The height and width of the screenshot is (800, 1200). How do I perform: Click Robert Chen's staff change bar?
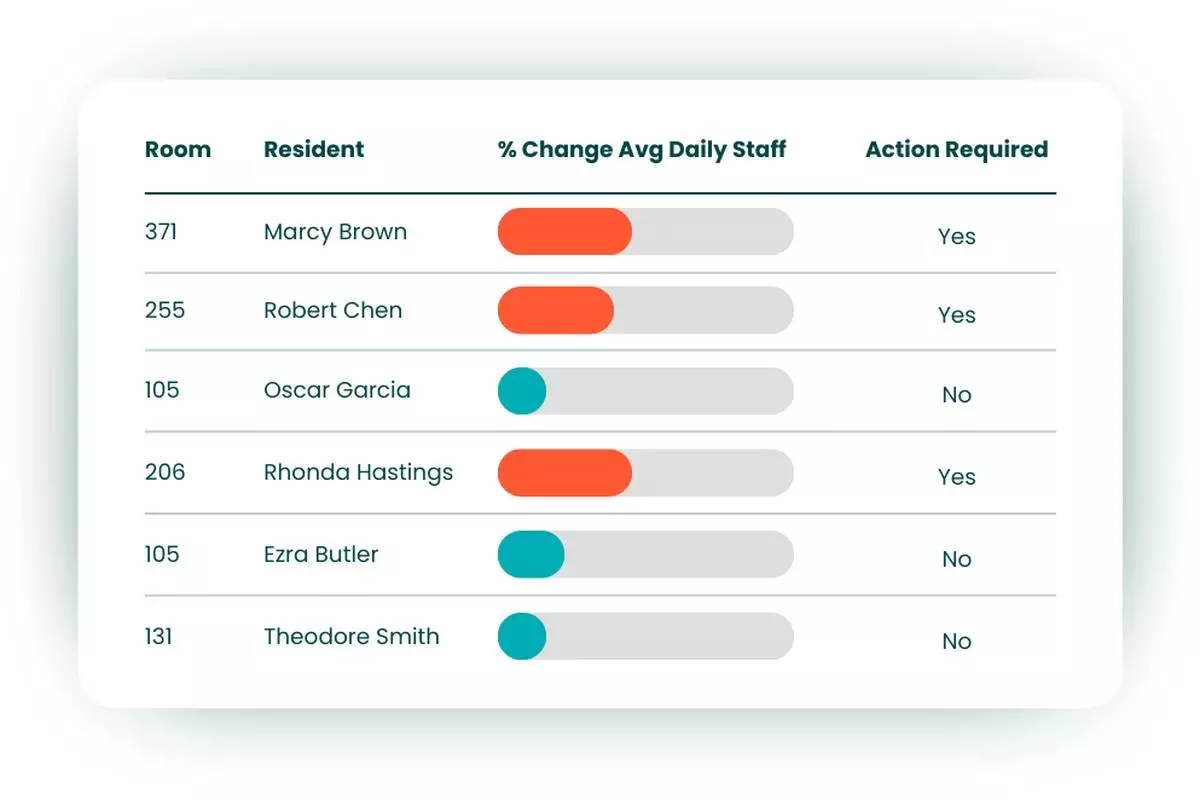pyautogui.click(x=556, y=310)
